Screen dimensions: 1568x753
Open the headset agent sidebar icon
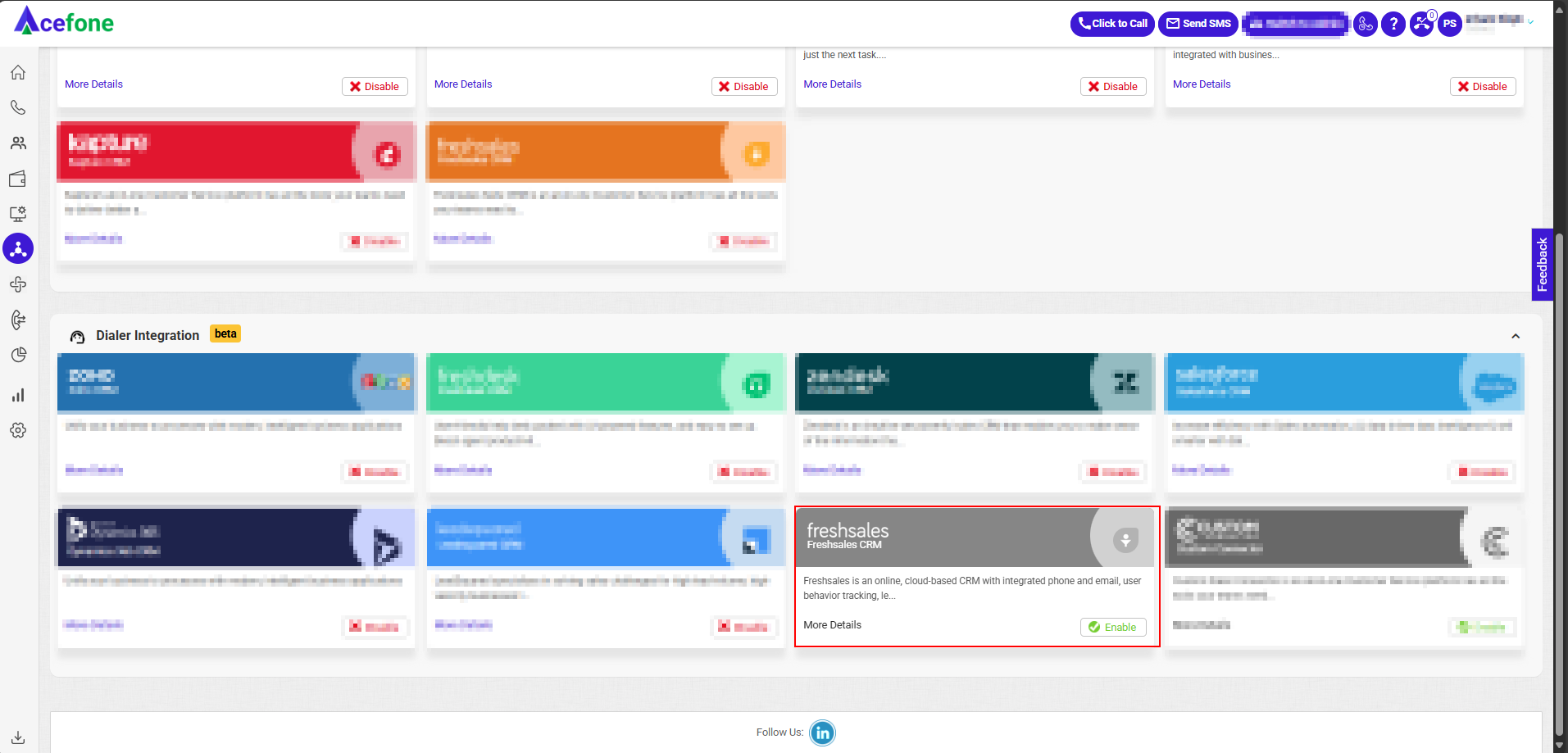pyautogui.click(x=18, y=320)
